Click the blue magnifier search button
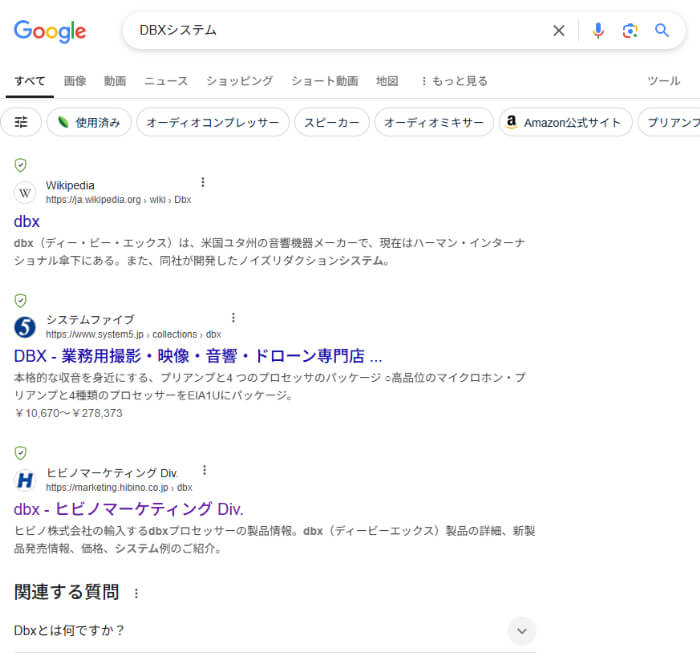The width and height of the screenshot is (700, 658). 662,31
